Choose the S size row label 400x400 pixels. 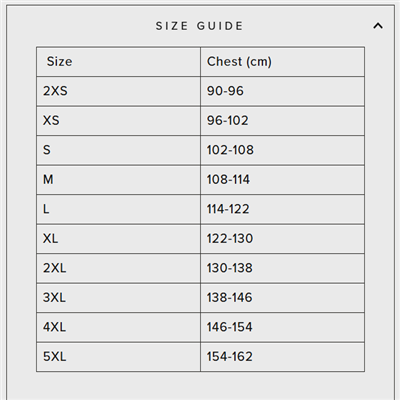point(47,150)
